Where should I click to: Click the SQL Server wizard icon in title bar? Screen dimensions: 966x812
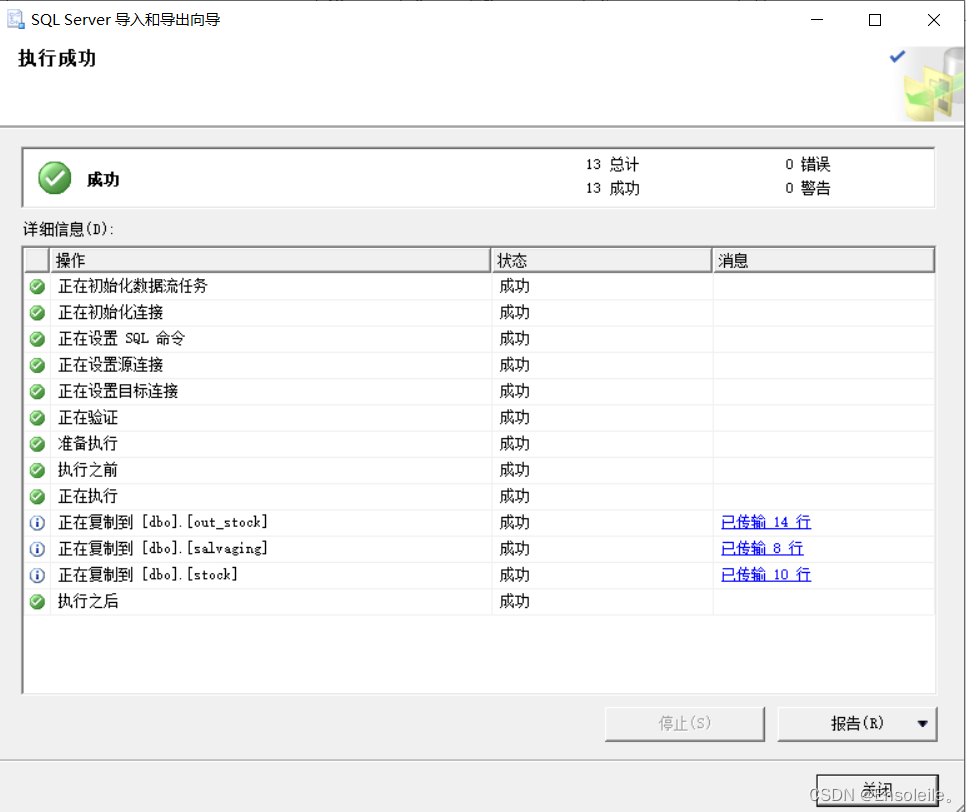(x=16, y=18)
